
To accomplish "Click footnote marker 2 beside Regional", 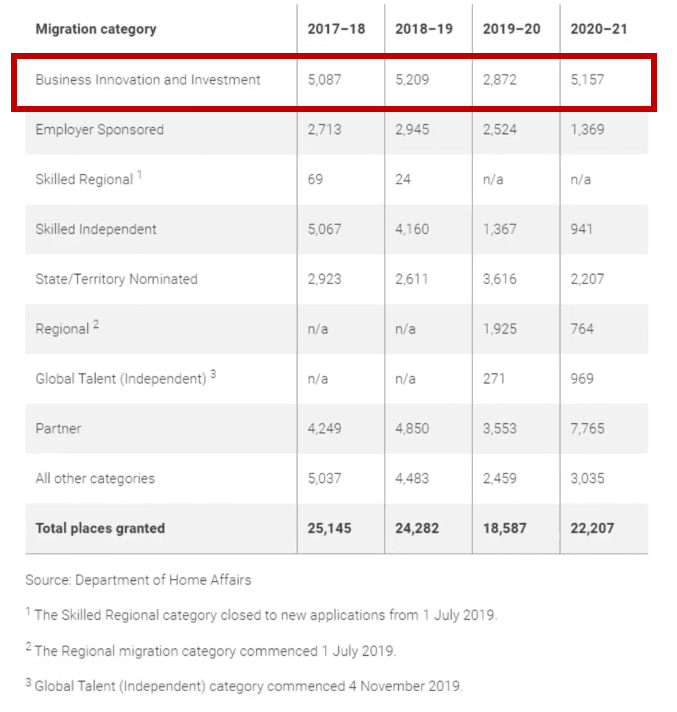I will pyautogui.click(x=96, y=324).
